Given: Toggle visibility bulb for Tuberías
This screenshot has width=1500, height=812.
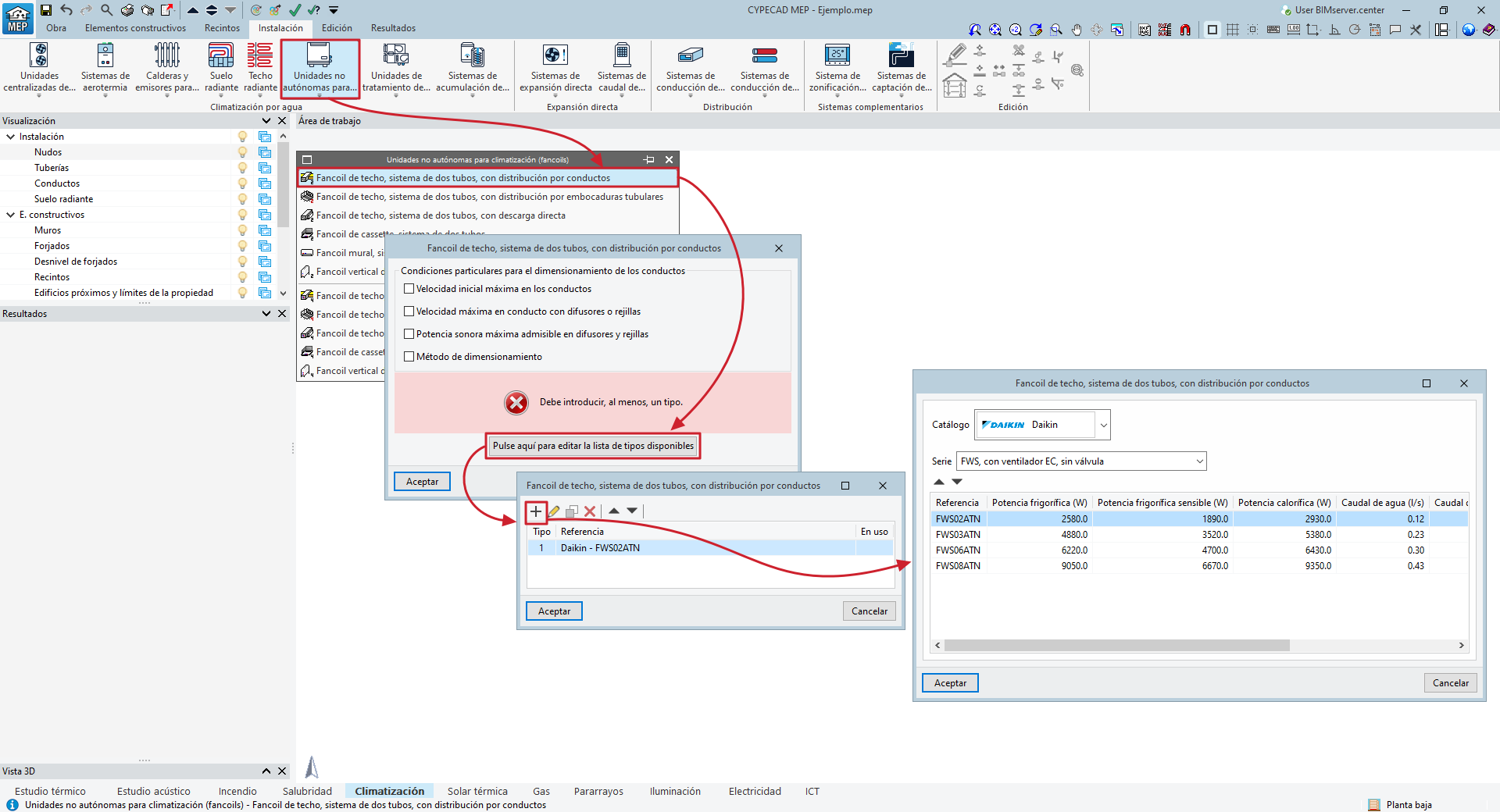Looking at the screenshot, I should click(242, 168).
